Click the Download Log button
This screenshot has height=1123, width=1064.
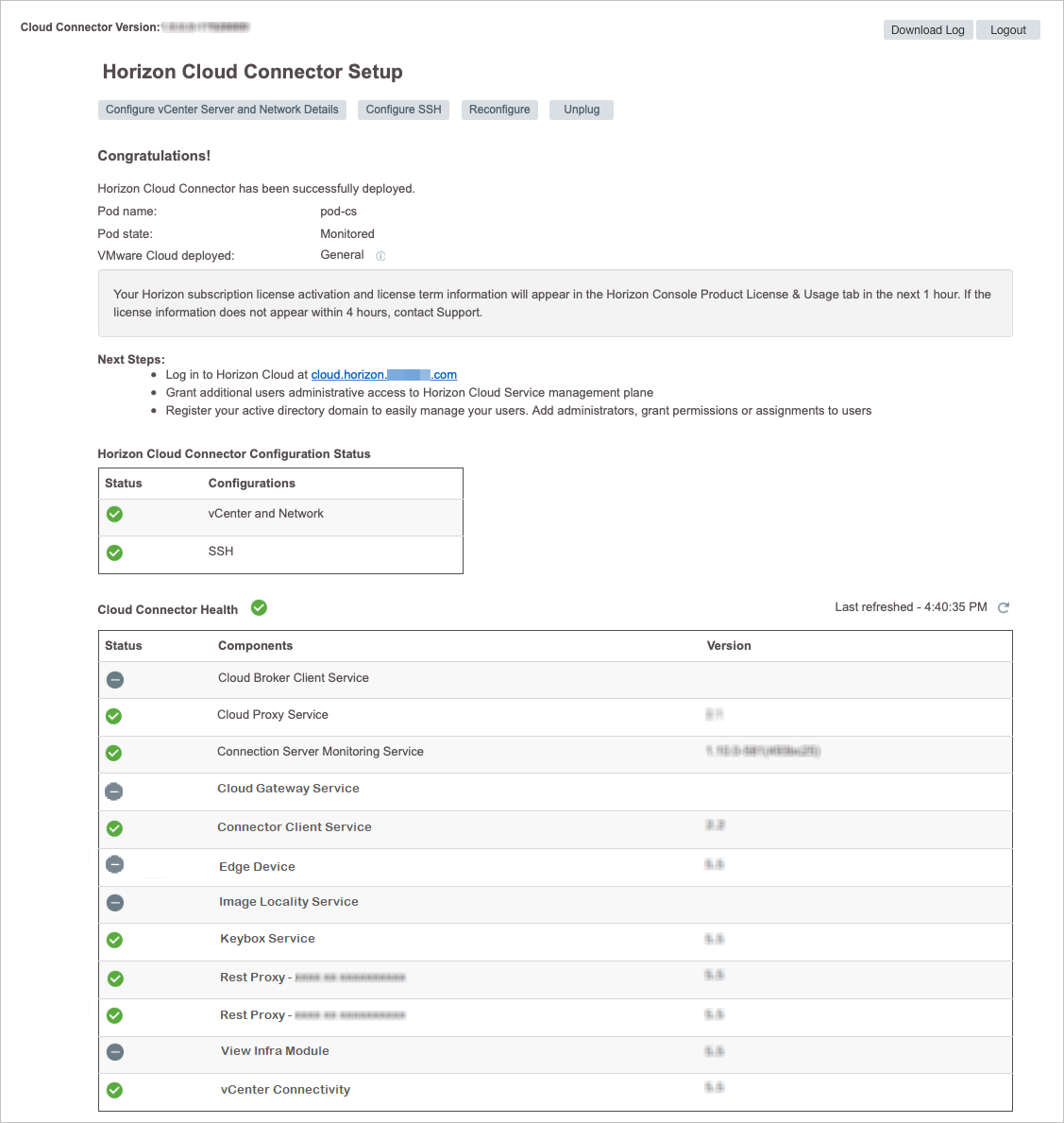pos(927,30)
